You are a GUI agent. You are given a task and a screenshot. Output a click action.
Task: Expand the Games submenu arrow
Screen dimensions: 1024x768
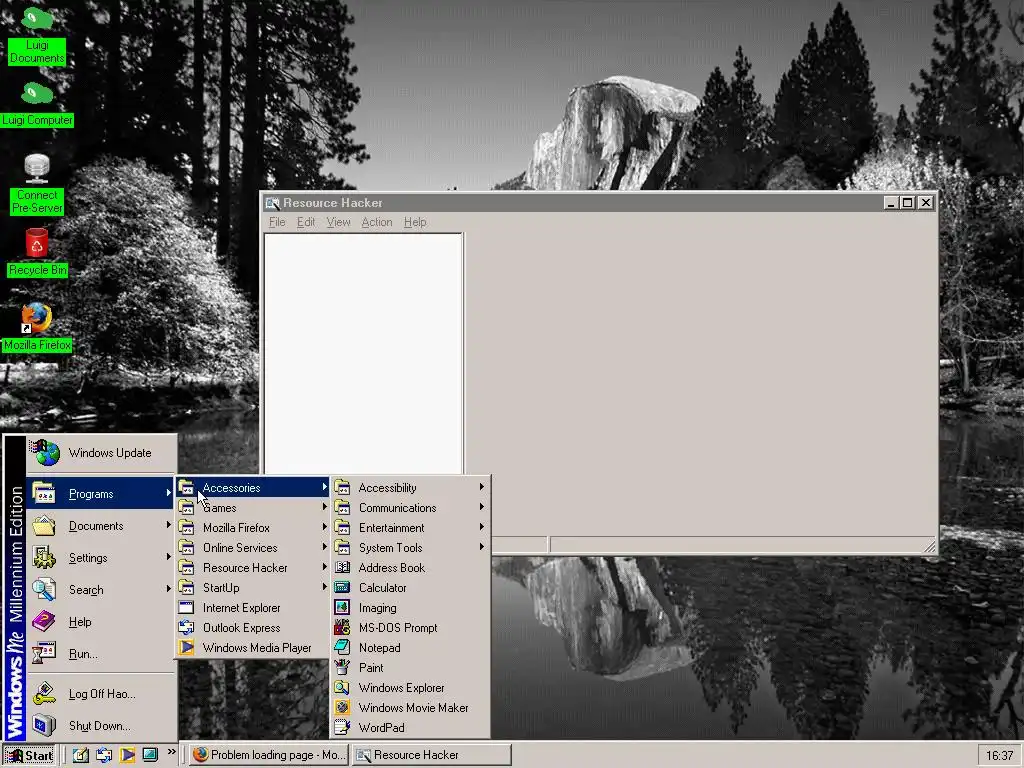(x=325, y=507)
